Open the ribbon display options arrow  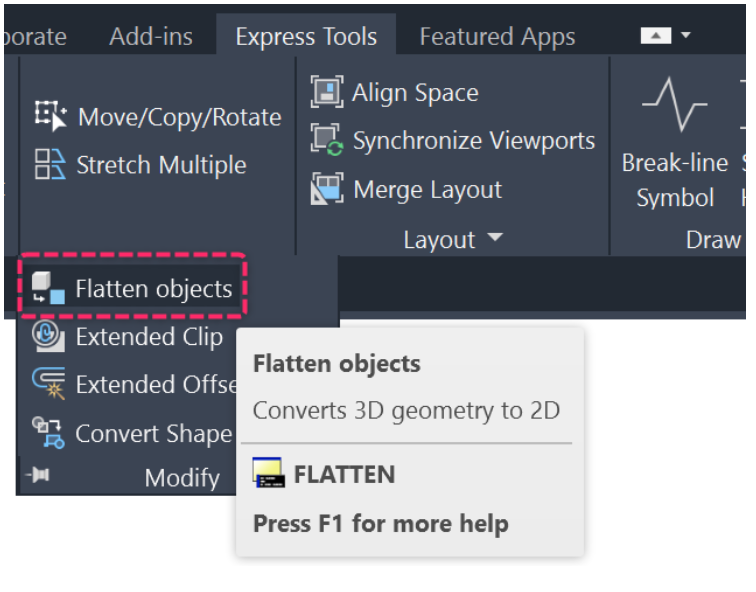686,36
